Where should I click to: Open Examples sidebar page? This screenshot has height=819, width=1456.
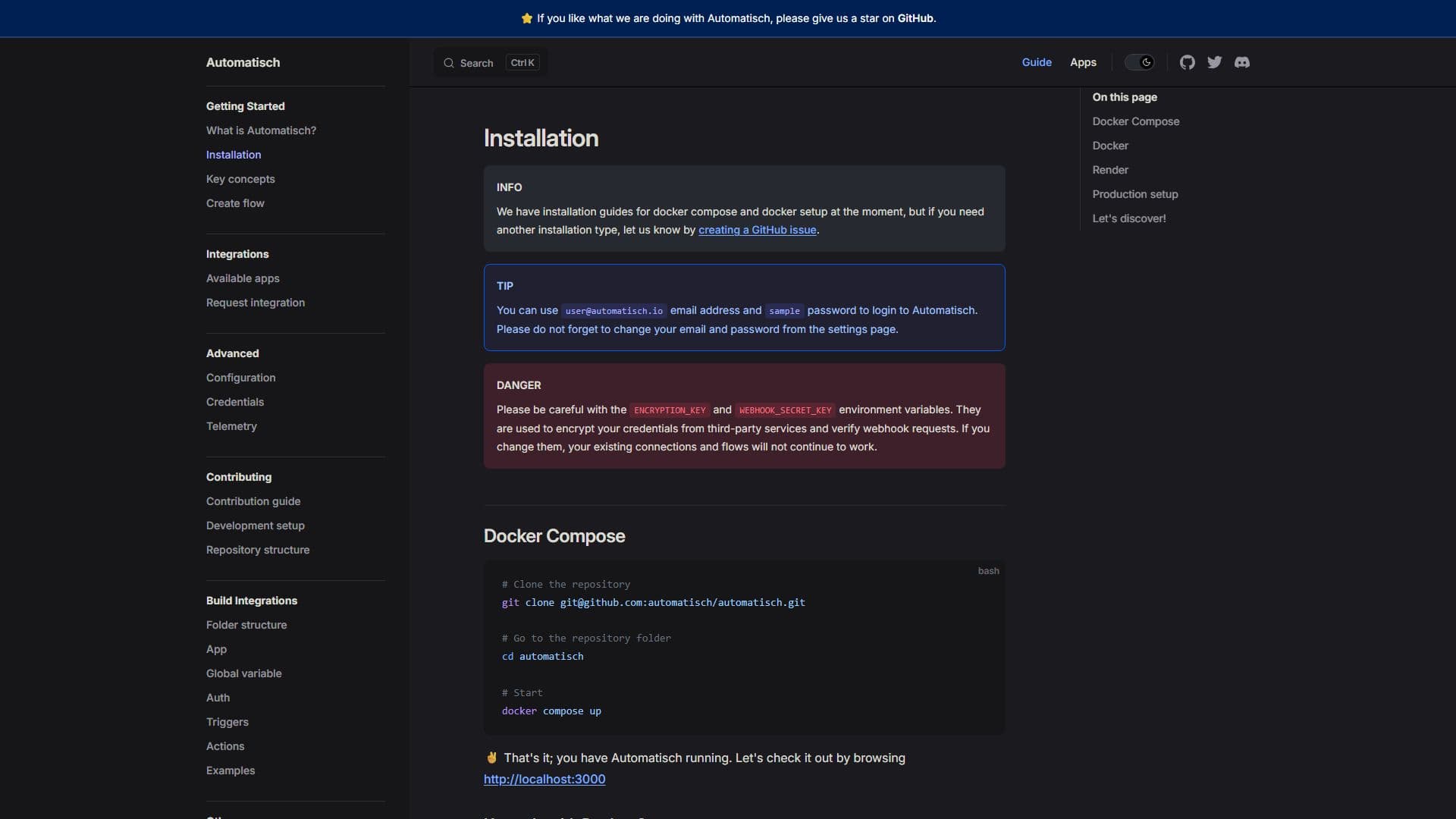[231, 770]
